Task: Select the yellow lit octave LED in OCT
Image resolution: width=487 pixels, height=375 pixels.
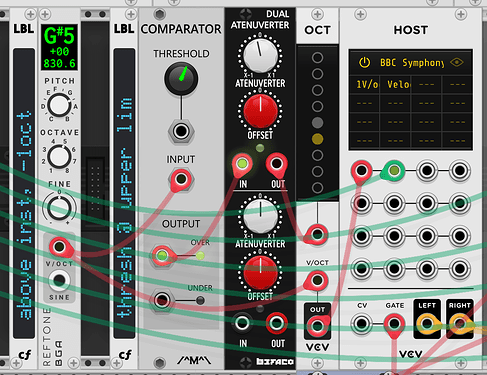Action: [317, 139]
